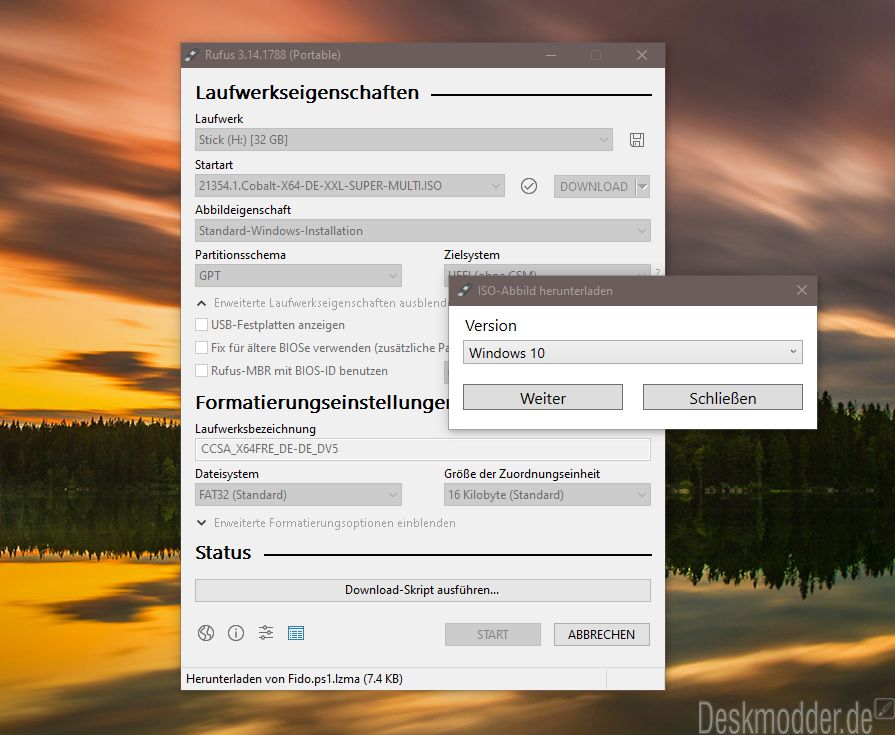Open the Version Windows 10 dropdown
Viewport: 895px width, 735px height.
632,353
